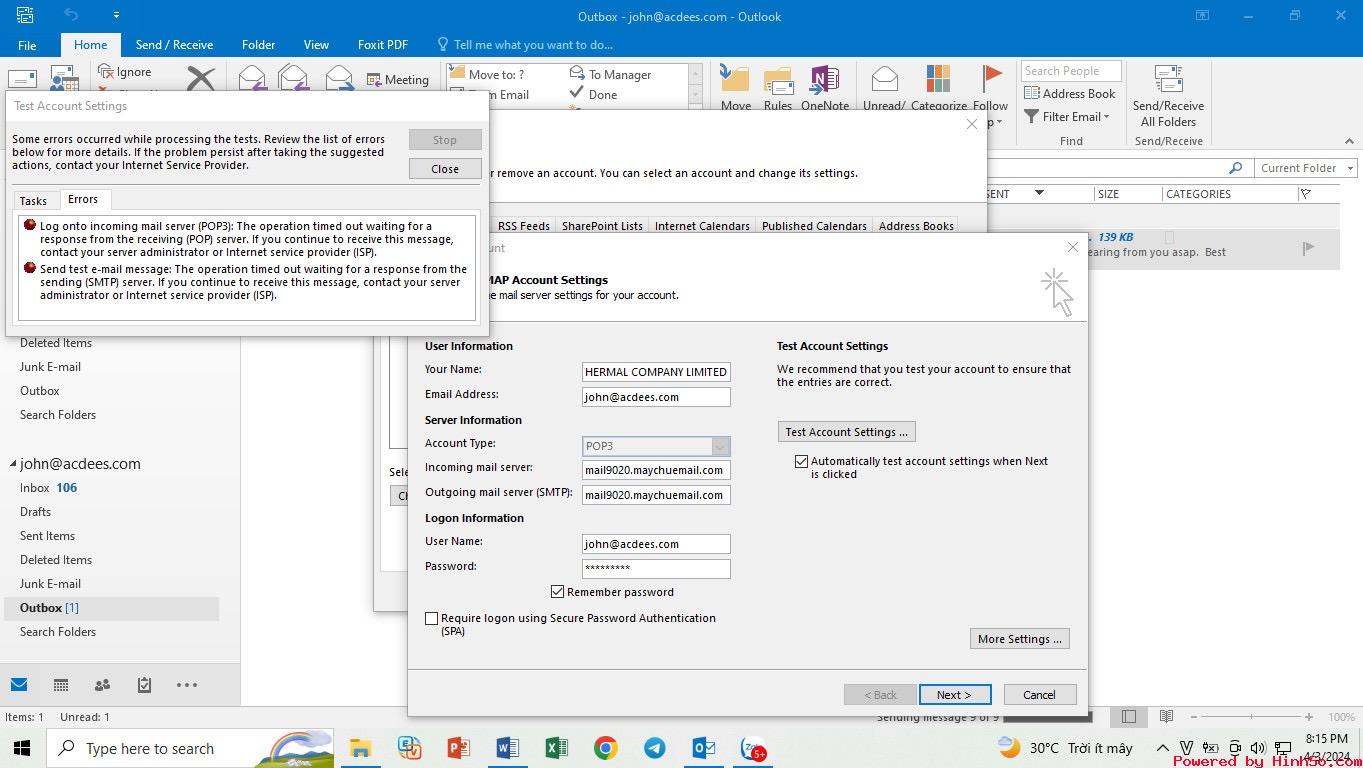The width and height of the screenshot is (1363, 768).
Task: Open People view in navigation bar
Action: coord(102,685)
